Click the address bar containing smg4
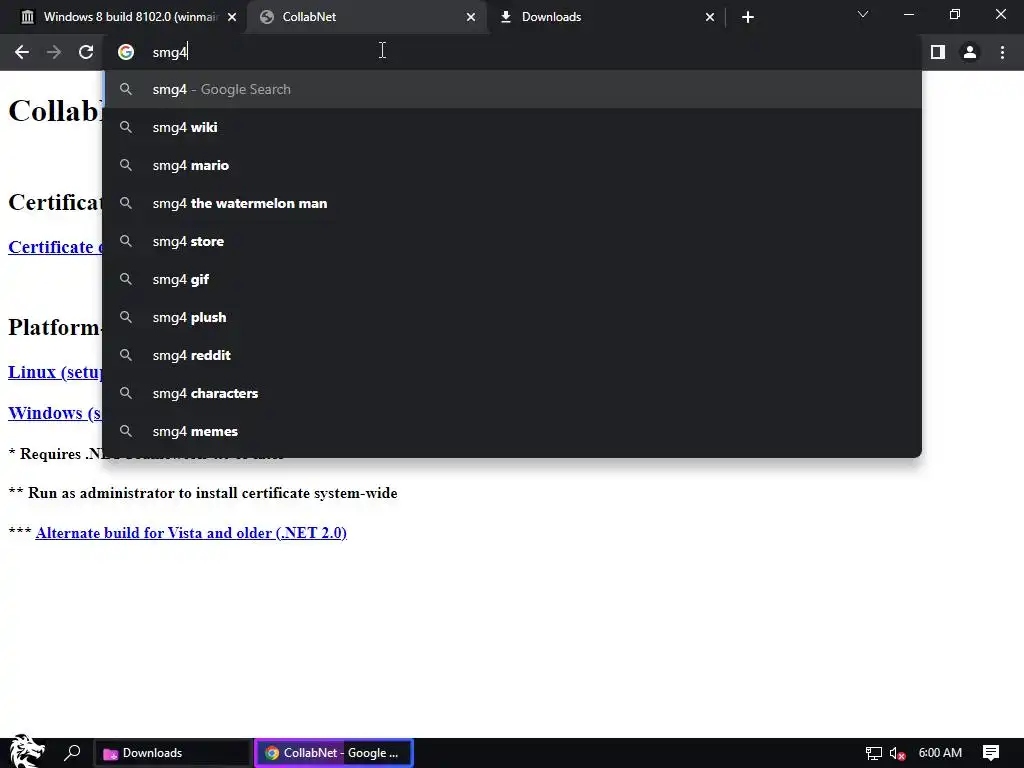The height and width of the screenshot is (768, 1024). point(513,52)
